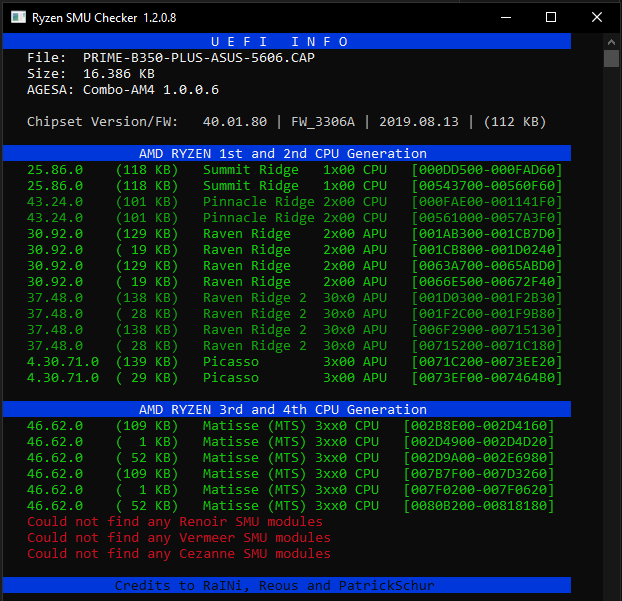Click Matisse address [007B7F00-007D3260]
The image size is (622, 601).
pyautogui.click(x=479, y=474)
